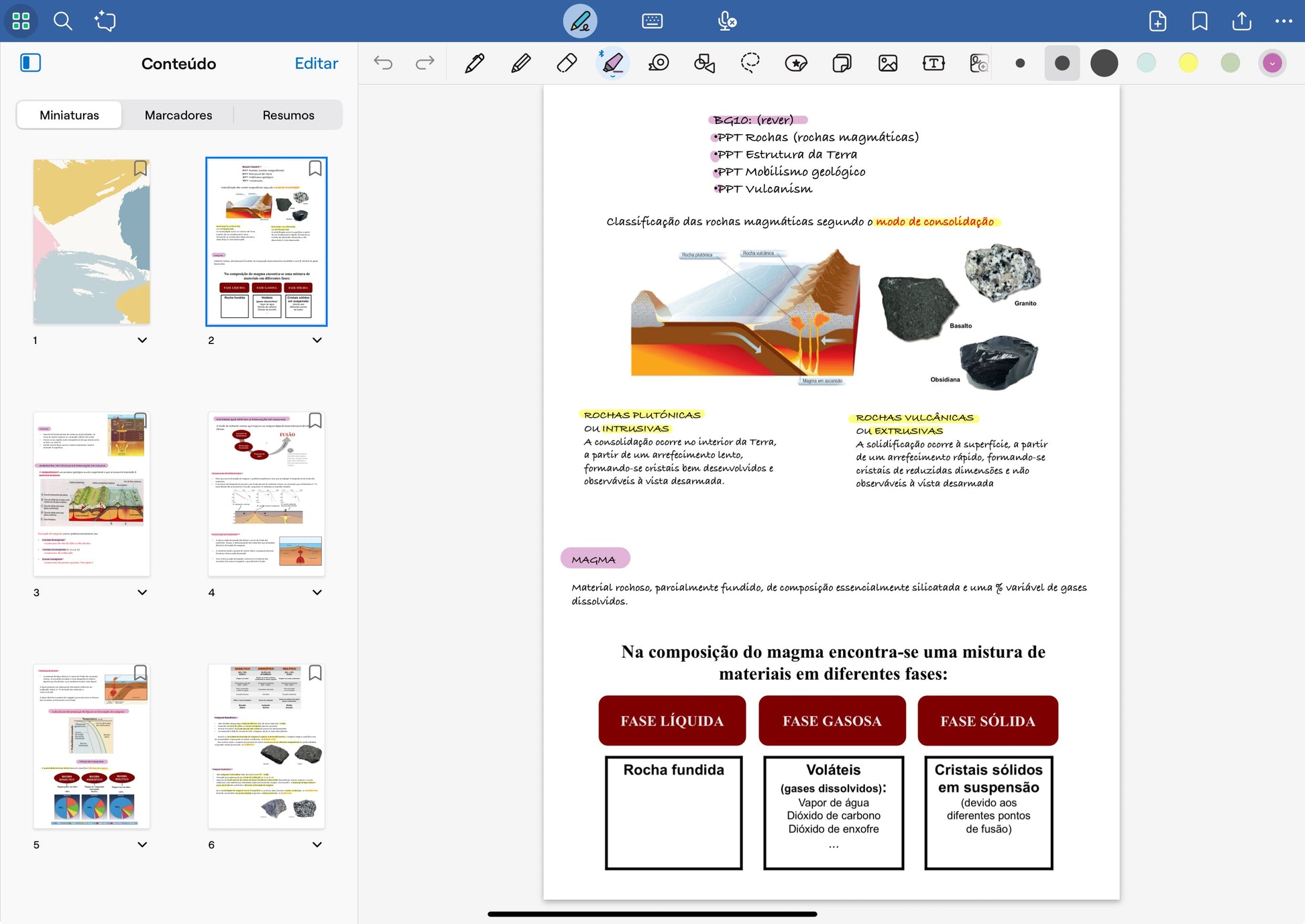Toggle bookmark on page 4 thumbnail

pos(315,420)
